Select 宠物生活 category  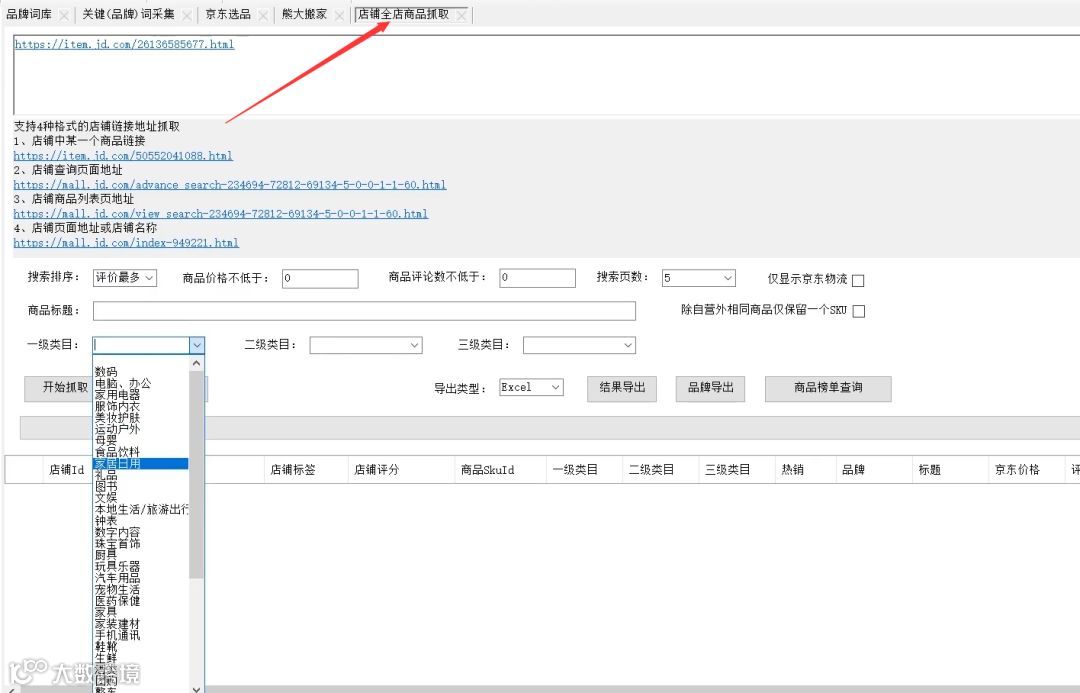pyautogui.click(x=117, y=590)
